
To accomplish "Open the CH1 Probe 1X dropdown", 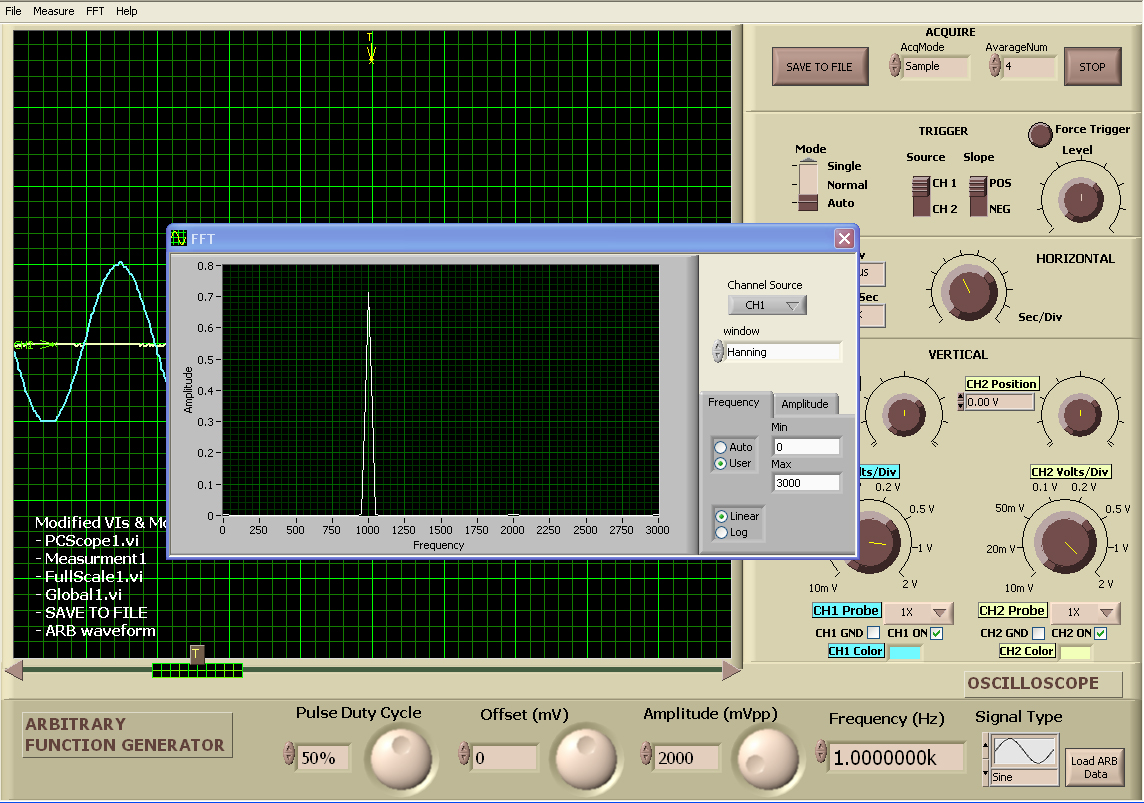I will coord(920,612).
